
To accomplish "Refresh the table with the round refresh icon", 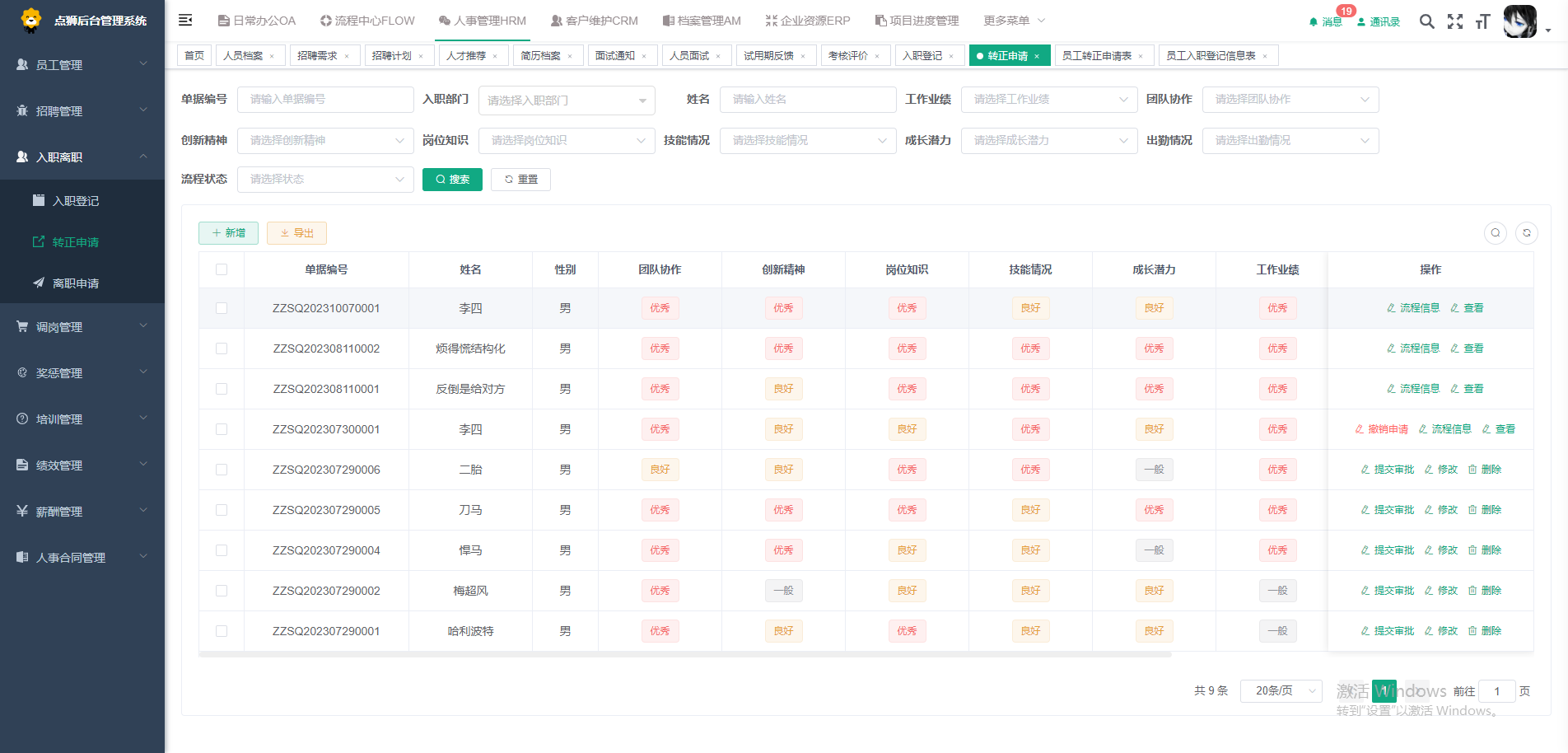I will click(1527, 233).
